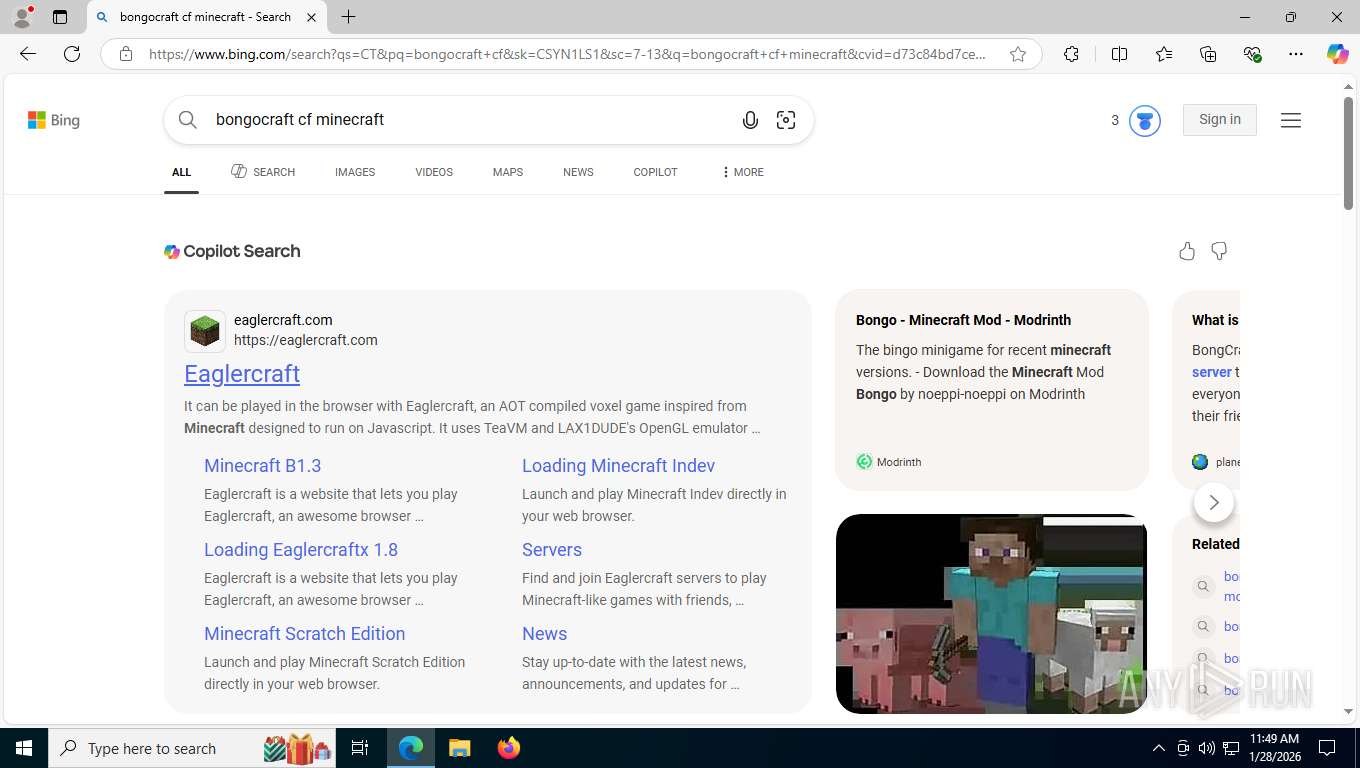The height and width of the screenshot is (768, 1360).
Task: Open the Loading Eaglercraftx 1.8 link
Action: 301,550
